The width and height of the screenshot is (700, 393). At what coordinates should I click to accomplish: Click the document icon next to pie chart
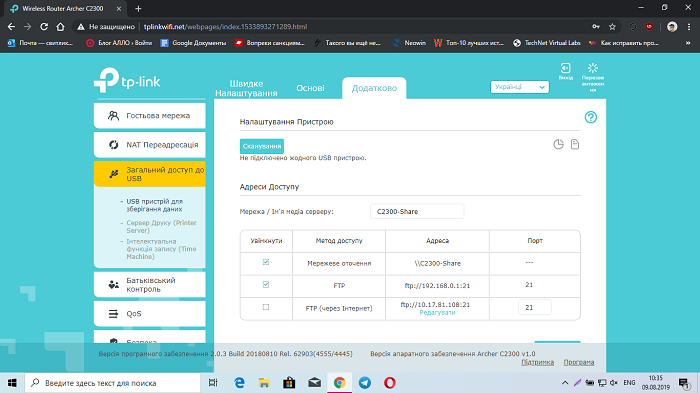tap(575, 144)
